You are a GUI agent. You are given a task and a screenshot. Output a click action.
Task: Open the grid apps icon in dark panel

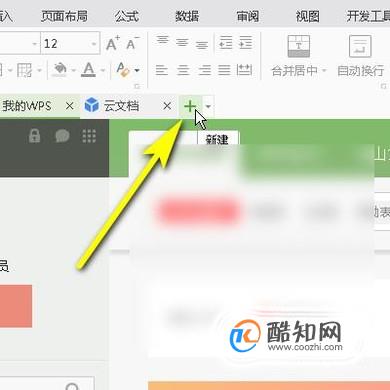click(x=89, y=136)
